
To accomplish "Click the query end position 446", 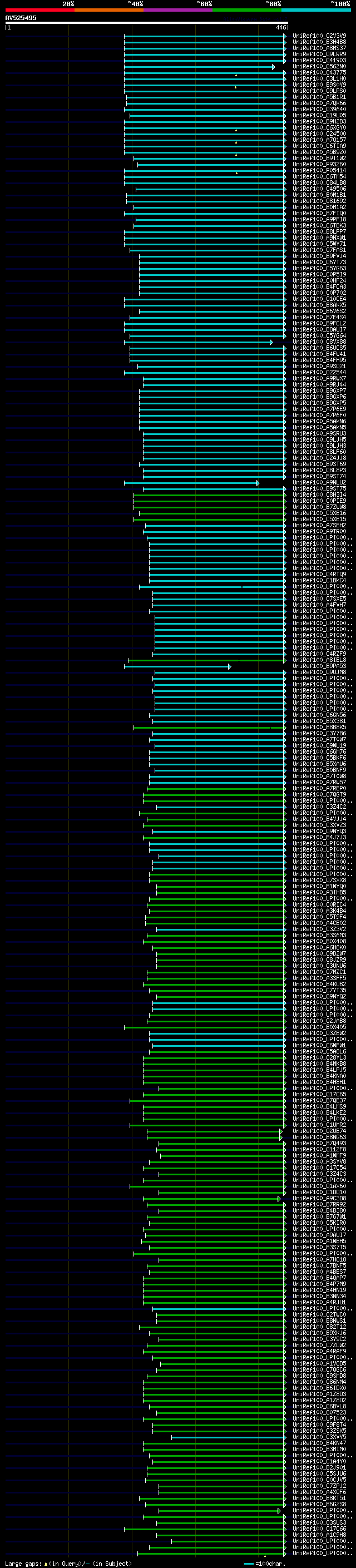I will [x=280, y=27].
